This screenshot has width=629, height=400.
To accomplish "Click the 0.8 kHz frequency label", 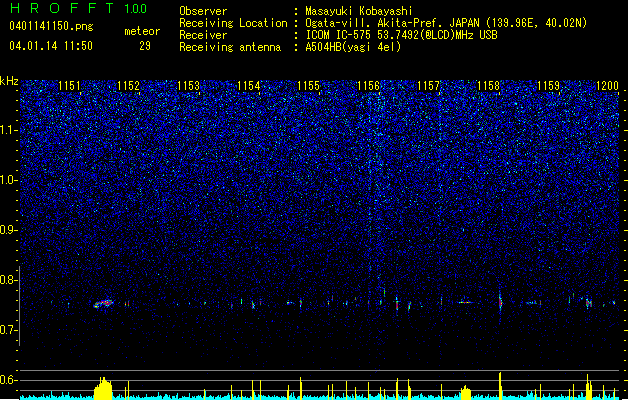I will (x=9, y=280).
